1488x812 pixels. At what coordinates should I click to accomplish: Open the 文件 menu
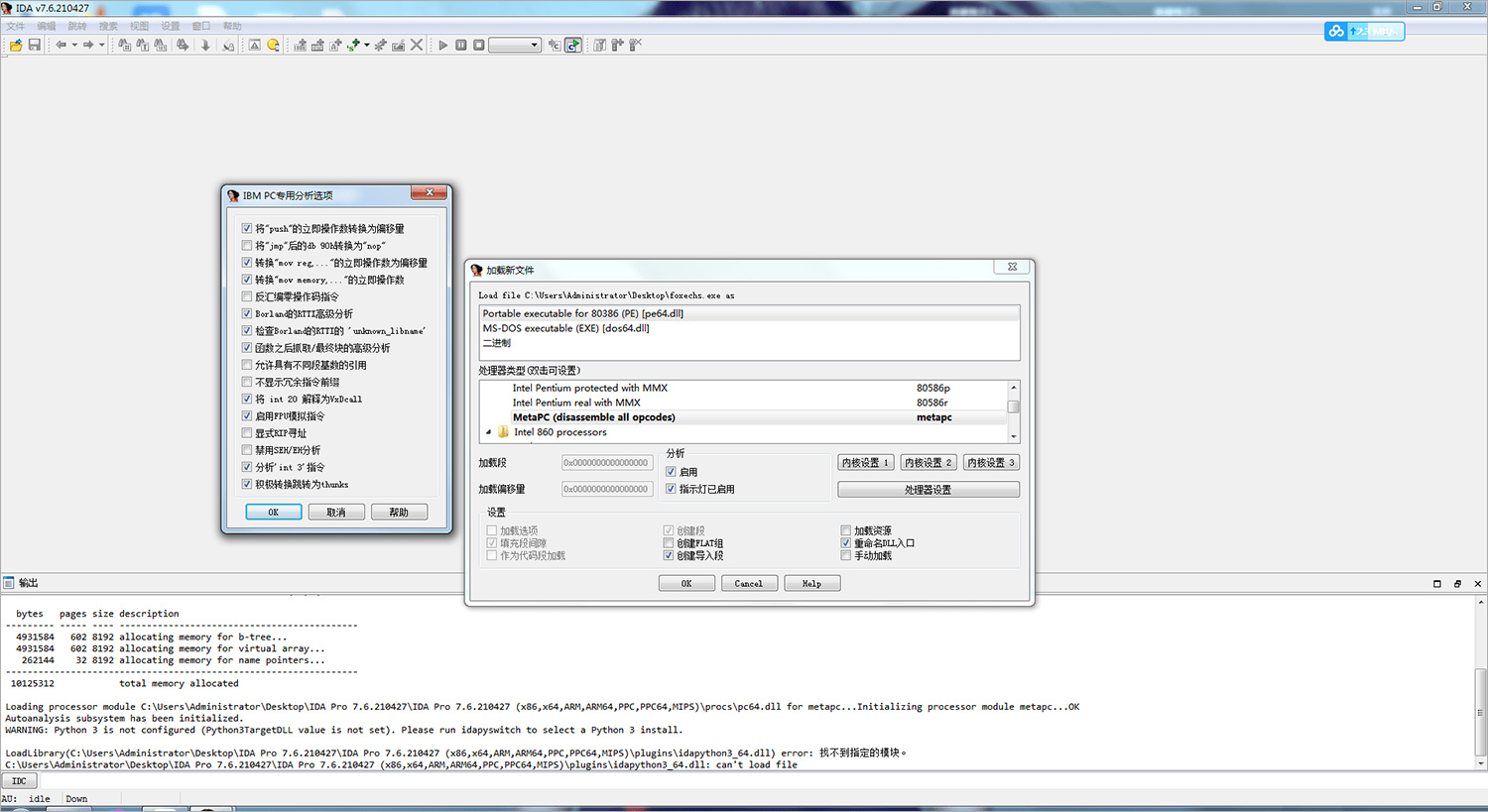pyautogui.click(x=16, y=26)
